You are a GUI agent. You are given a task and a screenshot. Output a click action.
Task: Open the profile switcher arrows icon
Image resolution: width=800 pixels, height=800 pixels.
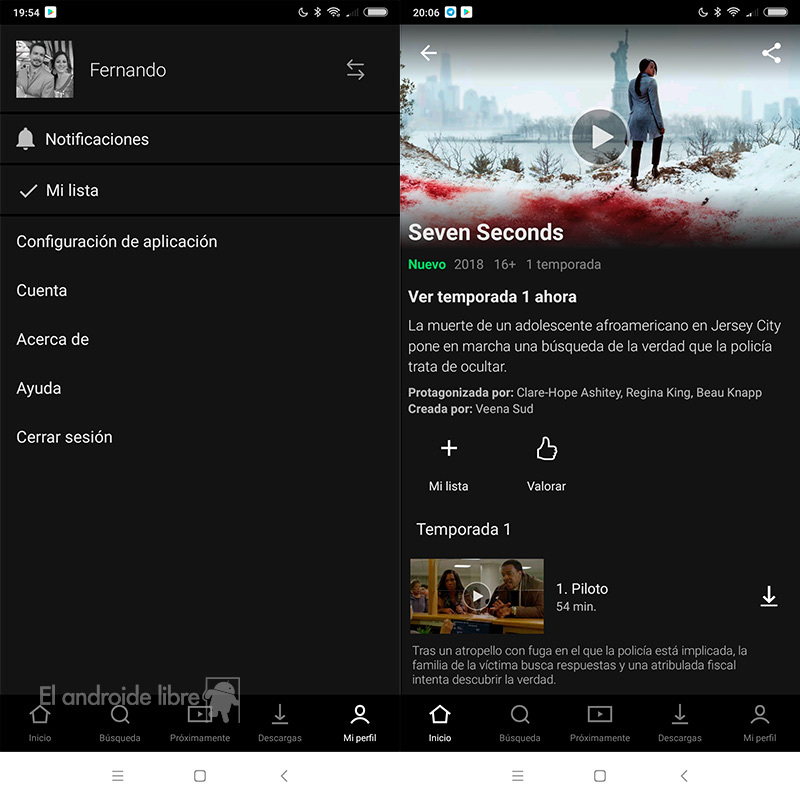(x=356, y=70)
